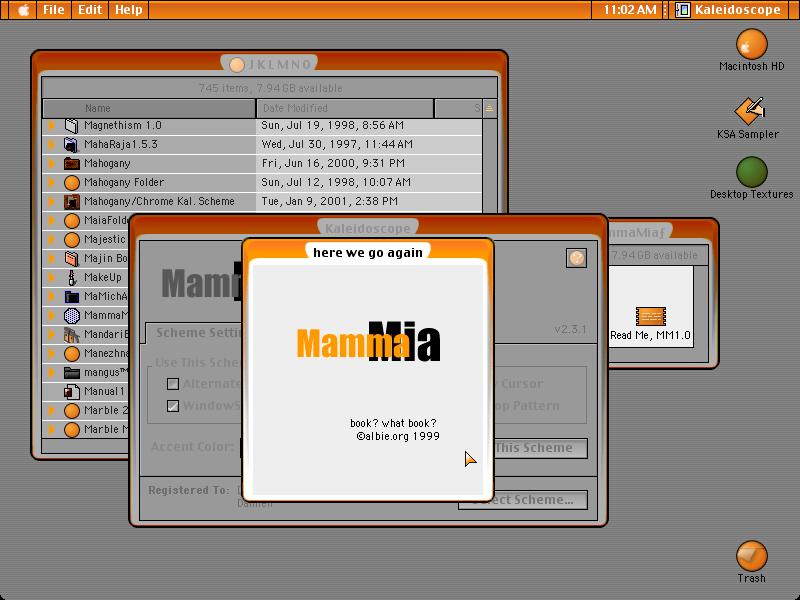Screen dimensions: 800x600
Task: Expand the MakeUp disclosure triangle
Action: [x=52, y=278]
